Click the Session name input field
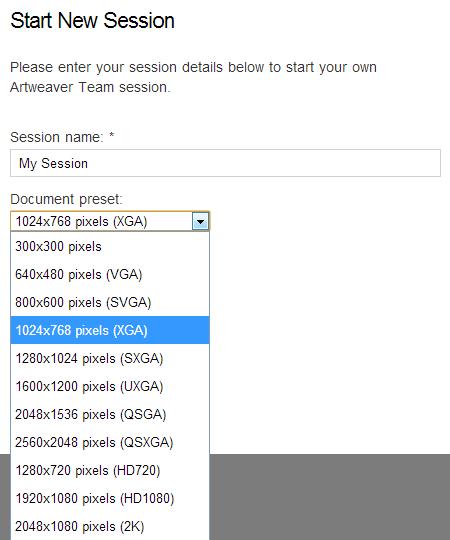This screenshot has width=450, height=540. [x=225, y=163]
